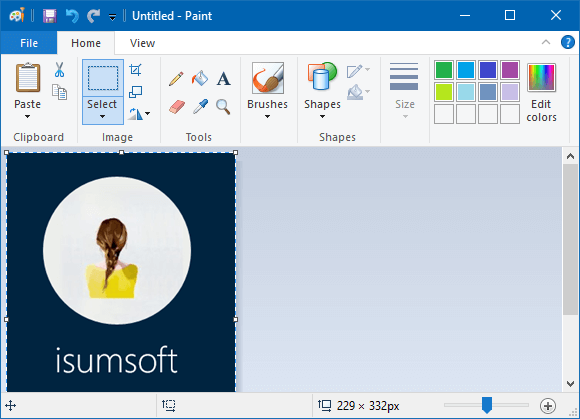Viewport: 580px width, 419px height.
Task: Expand the Brushes dropdown arrow
Action: (x=267, y=117)
